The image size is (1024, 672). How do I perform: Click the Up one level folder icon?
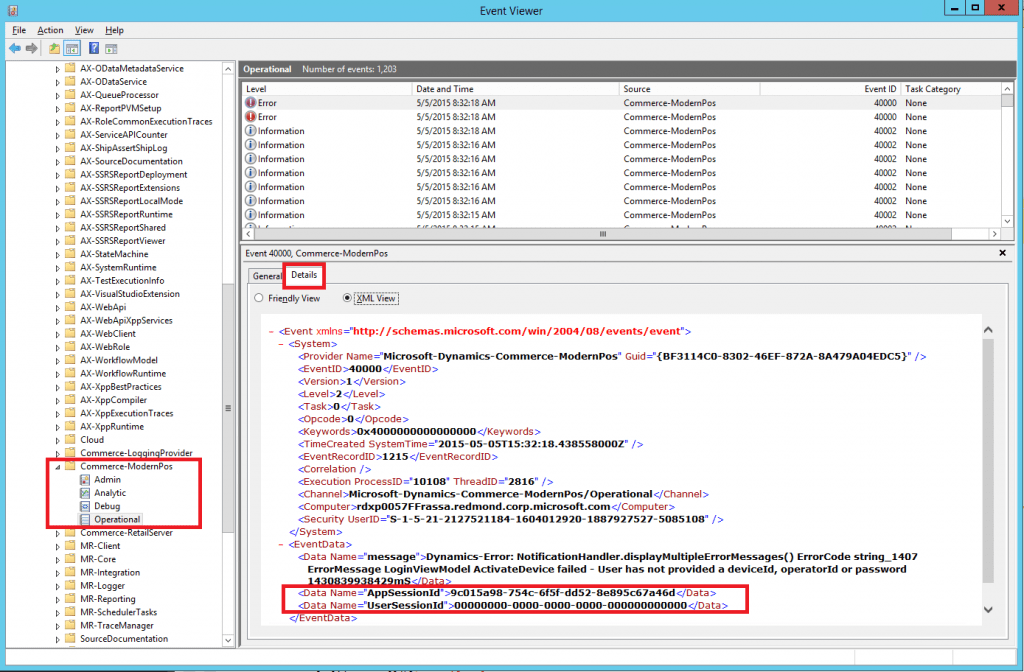pyautogui.click(x=54, y=48)
